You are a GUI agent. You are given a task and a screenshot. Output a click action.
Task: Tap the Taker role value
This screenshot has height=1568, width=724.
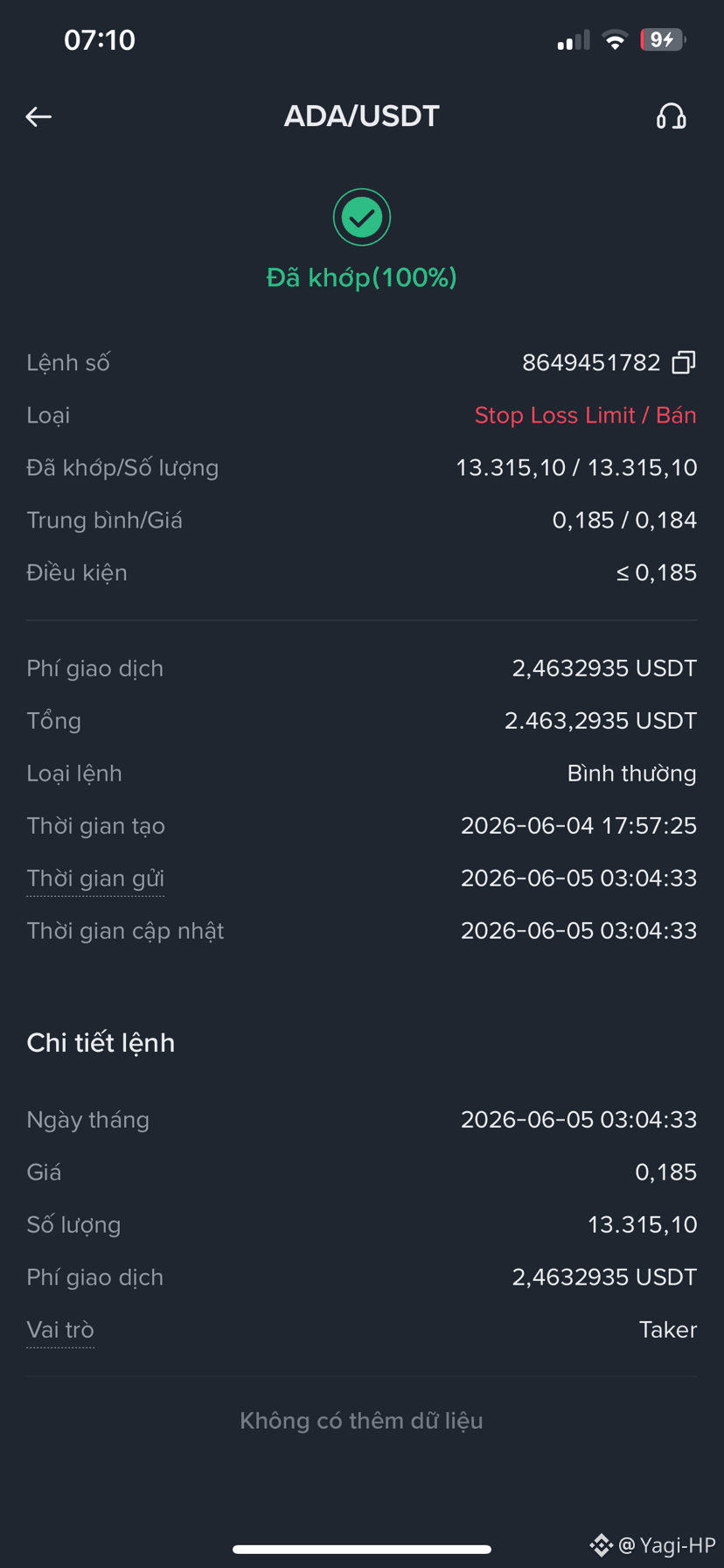(668, 1330)
